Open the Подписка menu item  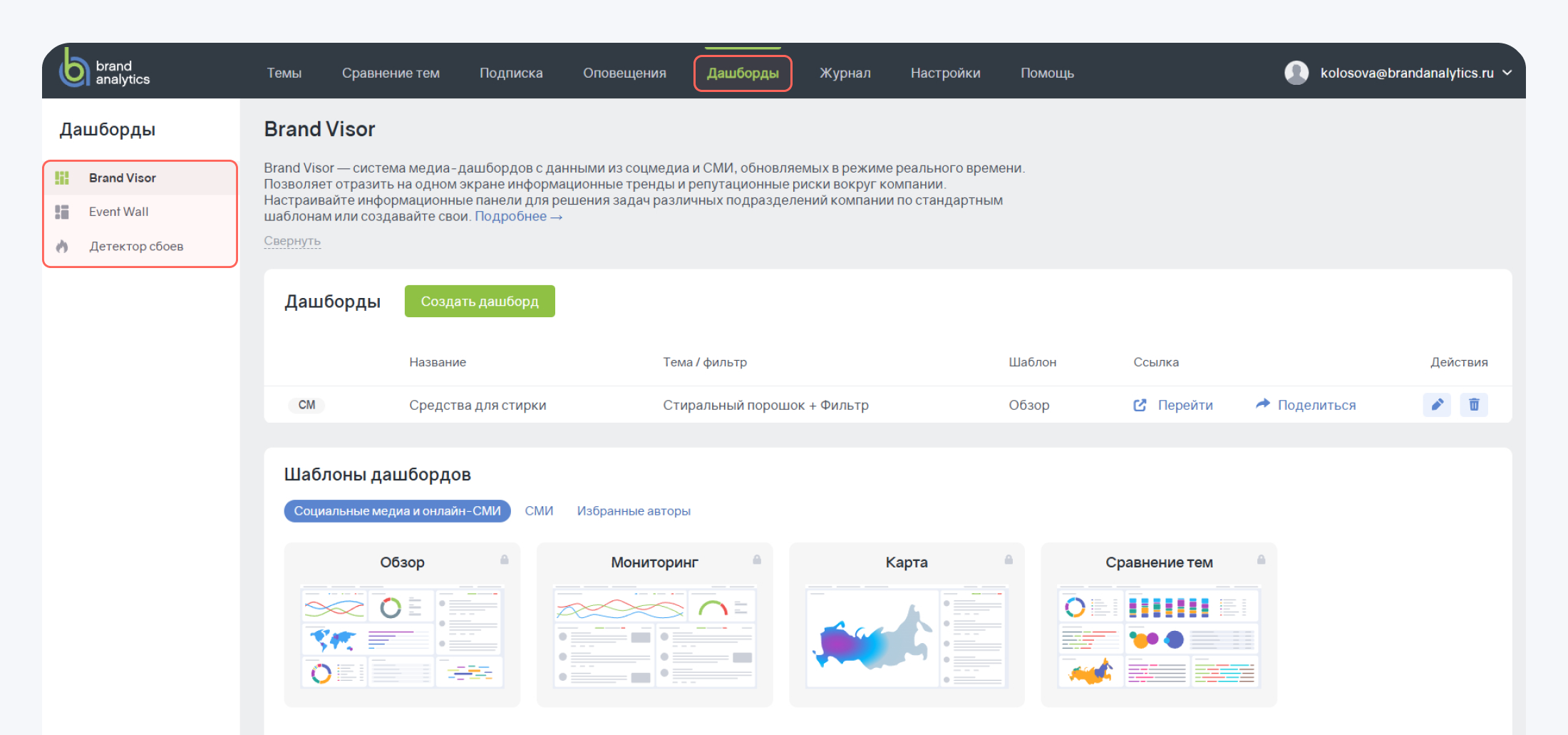[x=511, y=73]
